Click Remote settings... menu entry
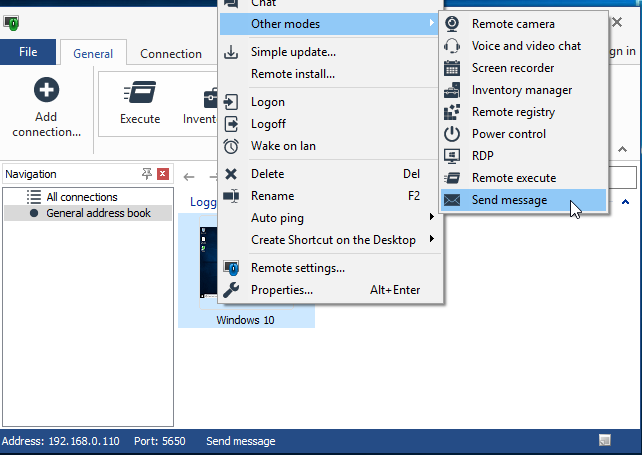The image size is (642, 455). 297,268
